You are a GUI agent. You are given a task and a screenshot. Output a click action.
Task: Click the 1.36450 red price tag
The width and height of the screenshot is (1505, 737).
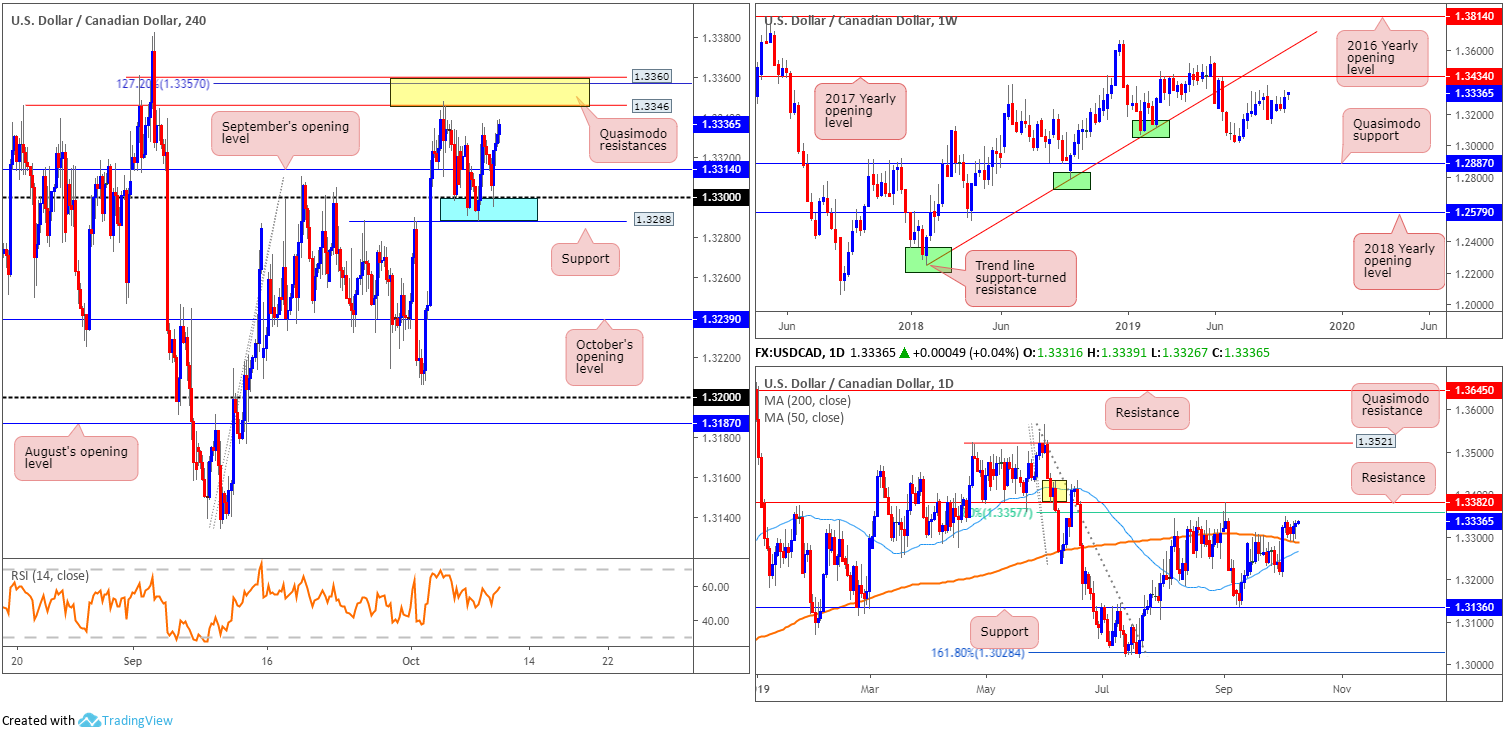point(1475,390)
